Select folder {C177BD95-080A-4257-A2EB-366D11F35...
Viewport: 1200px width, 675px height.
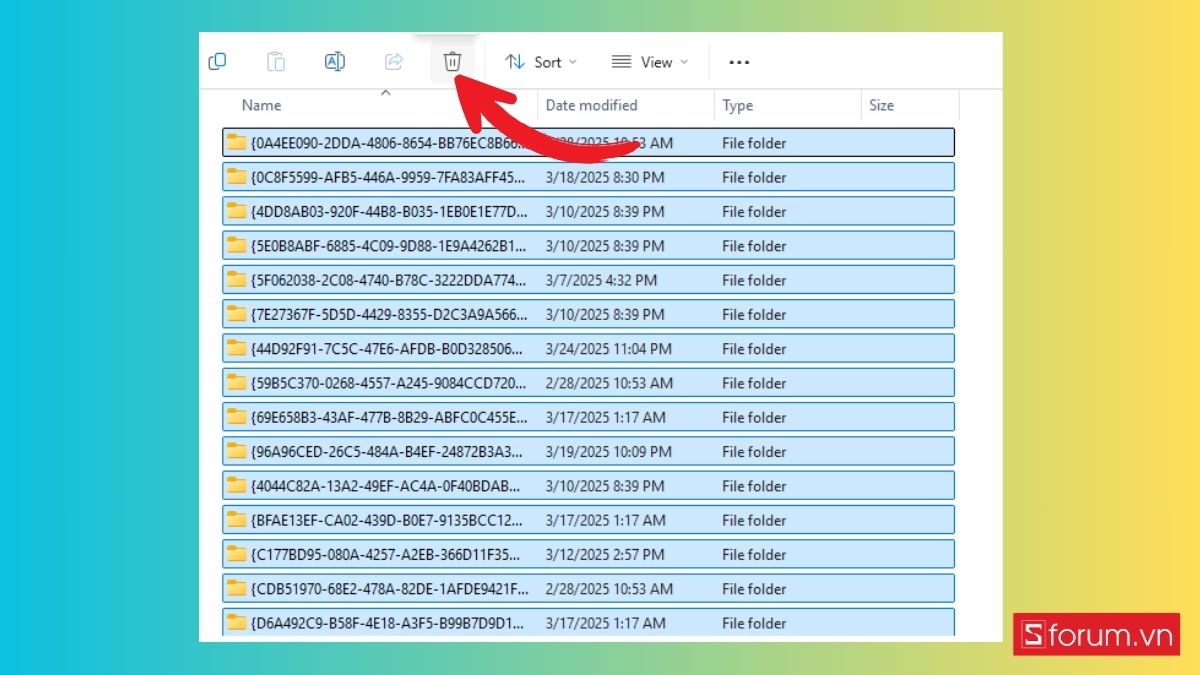coord(588,554)
